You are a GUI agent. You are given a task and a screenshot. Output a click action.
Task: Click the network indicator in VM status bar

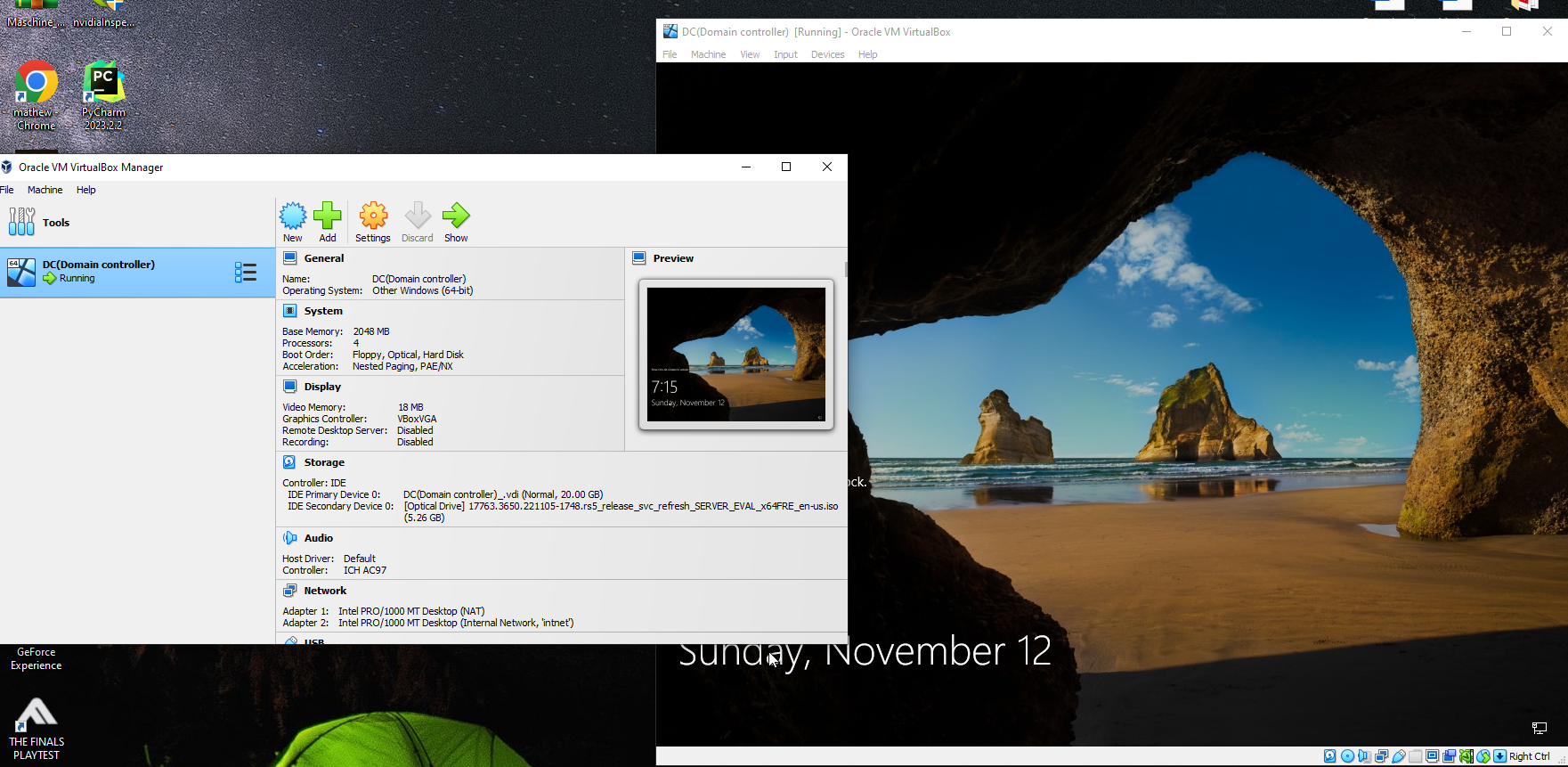1381,756
